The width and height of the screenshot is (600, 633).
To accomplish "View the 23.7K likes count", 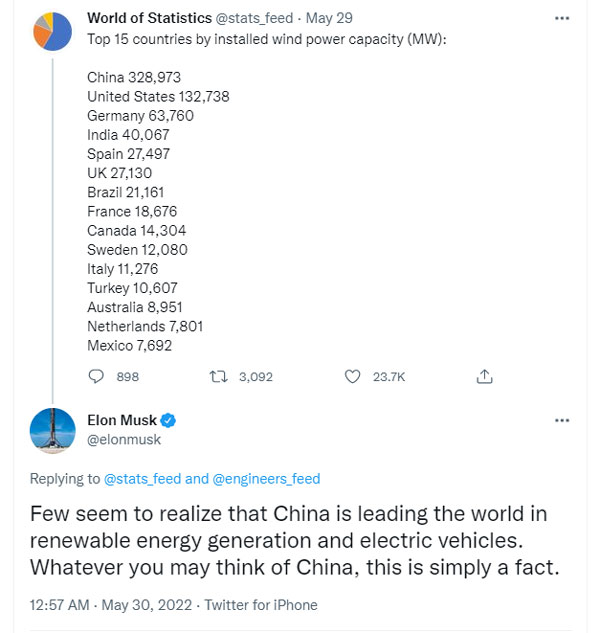I will click(x=389, y=377).
